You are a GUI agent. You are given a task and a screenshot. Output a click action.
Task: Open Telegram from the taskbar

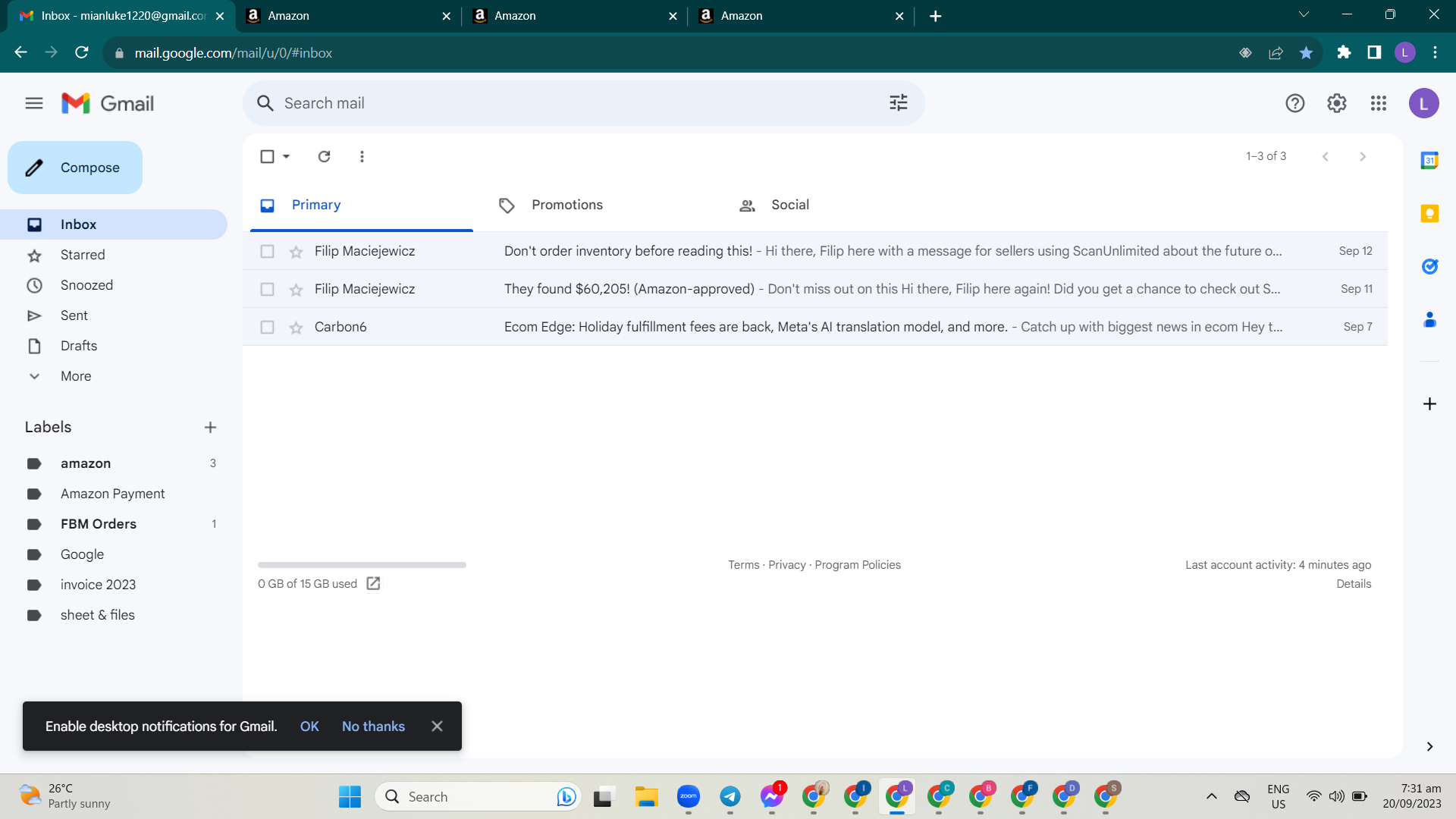point(730,796)
